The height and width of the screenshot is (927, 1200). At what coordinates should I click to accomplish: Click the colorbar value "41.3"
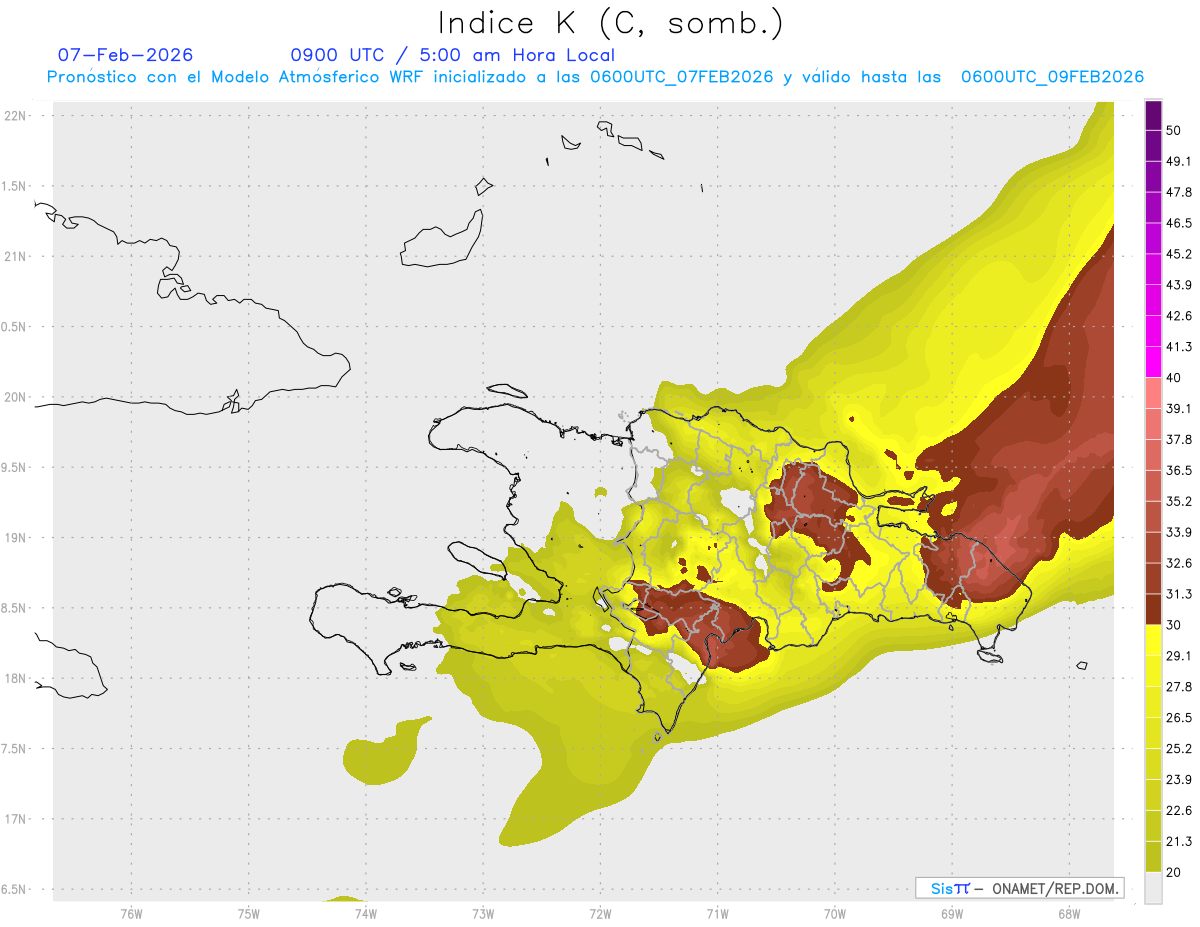(1179, 347)
